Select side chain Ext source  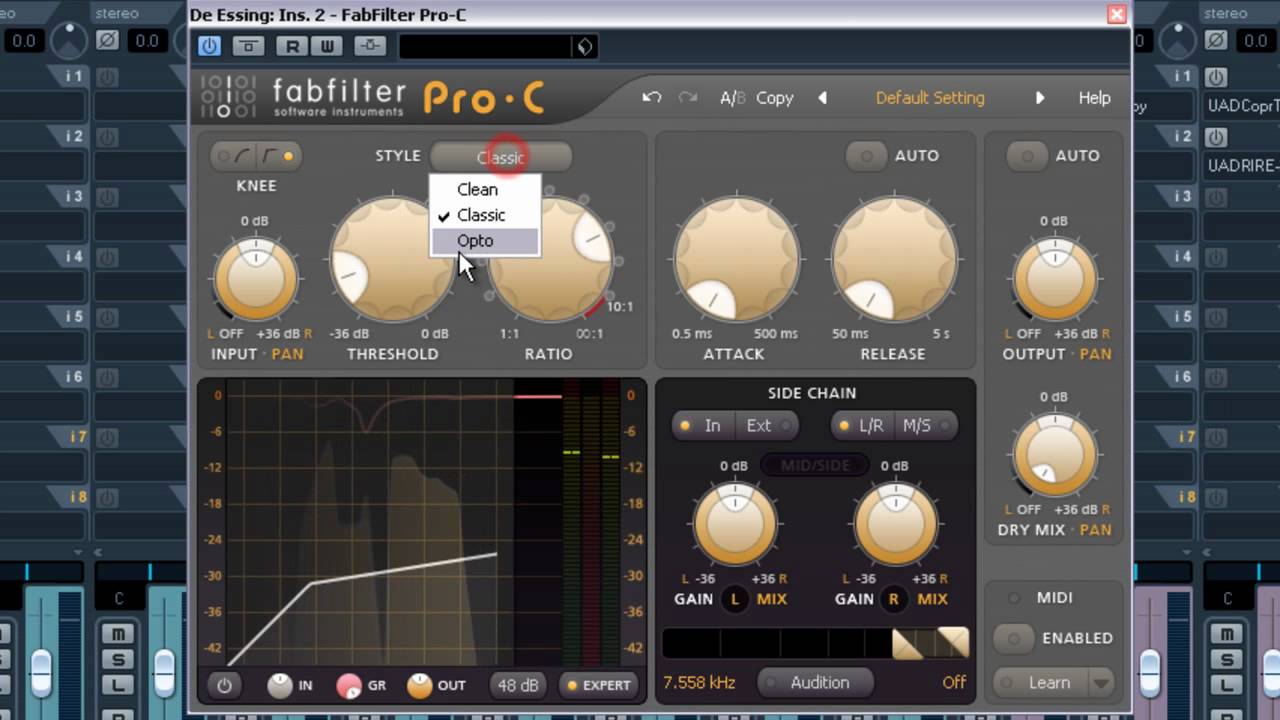click(767, 426)
